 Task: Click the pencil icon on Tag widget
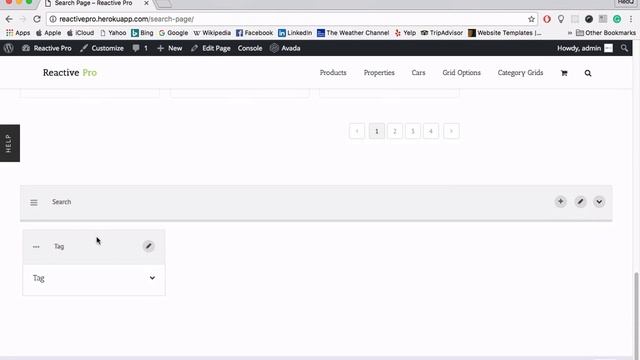(149, 246)
